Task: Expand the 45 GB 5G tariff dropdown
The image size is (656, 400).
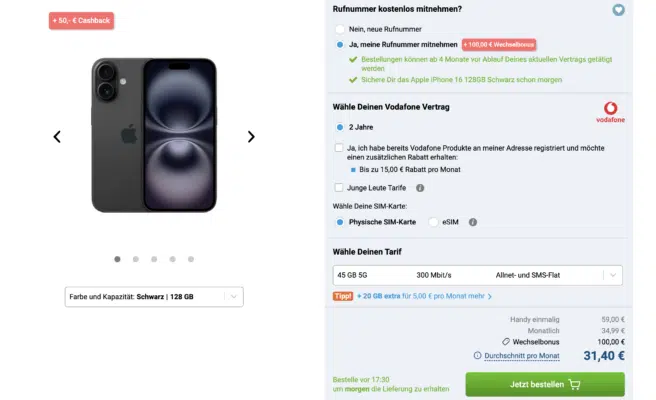Action: [x=477, y=275]
